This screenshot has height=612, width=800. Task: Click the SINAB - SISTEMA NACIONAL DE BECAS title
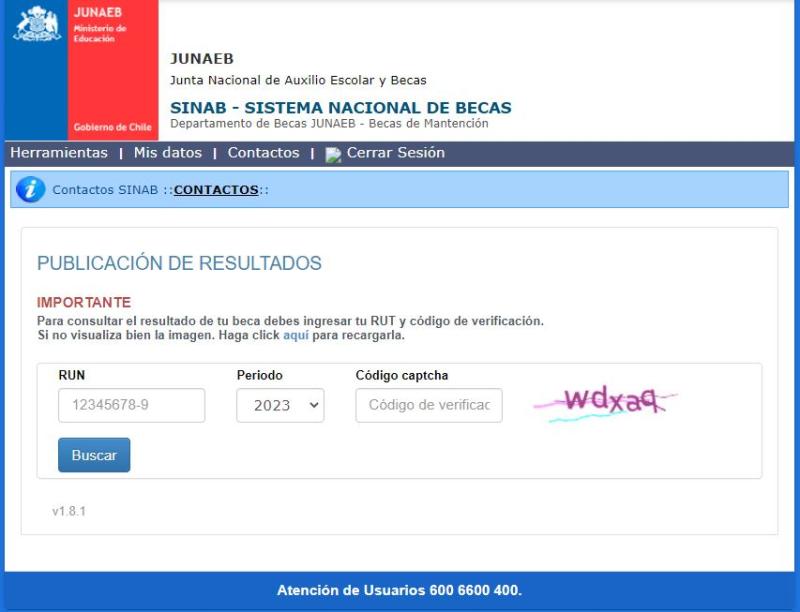pyautogui.click(x=340, y=108)
